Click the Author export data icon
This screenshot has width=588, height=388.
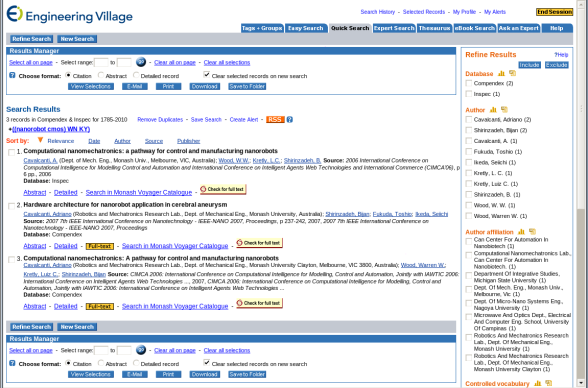point(504,110)
